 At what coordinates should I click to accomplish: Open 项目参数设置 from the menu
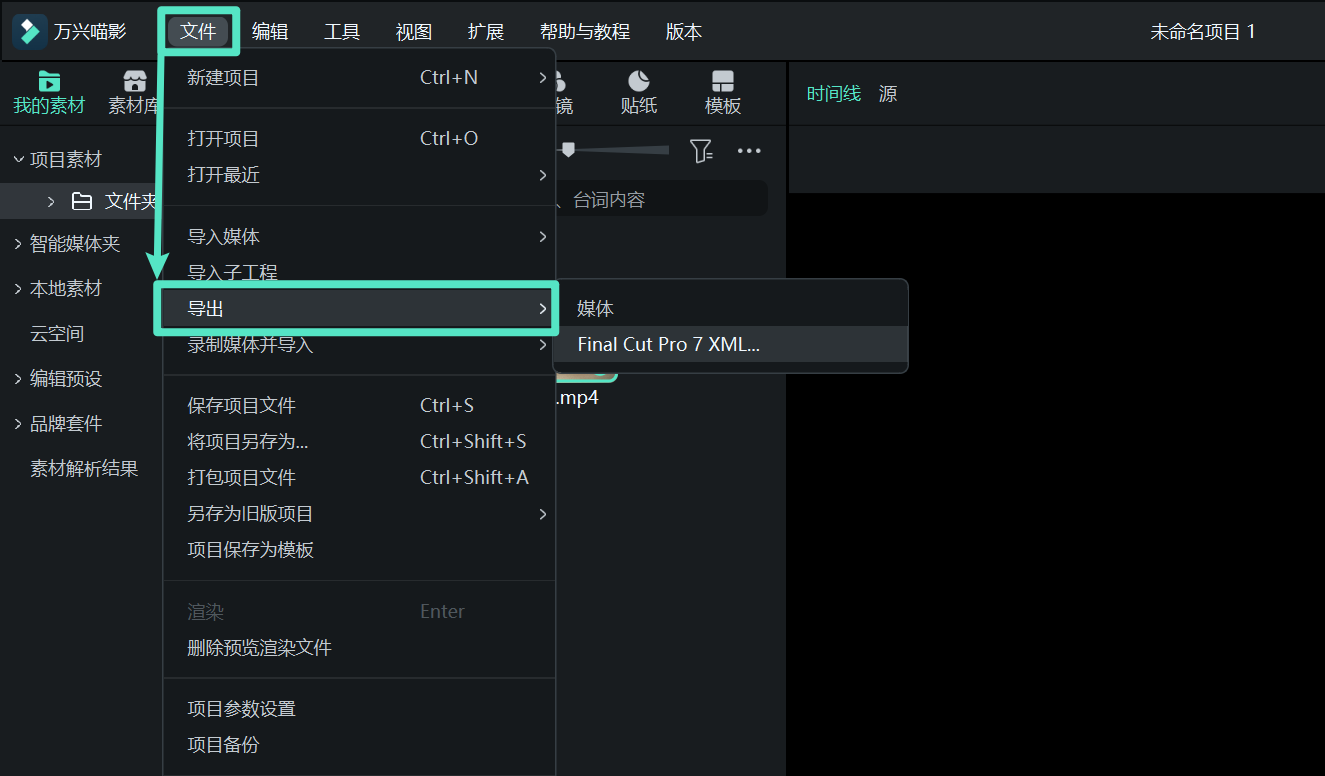359,709
